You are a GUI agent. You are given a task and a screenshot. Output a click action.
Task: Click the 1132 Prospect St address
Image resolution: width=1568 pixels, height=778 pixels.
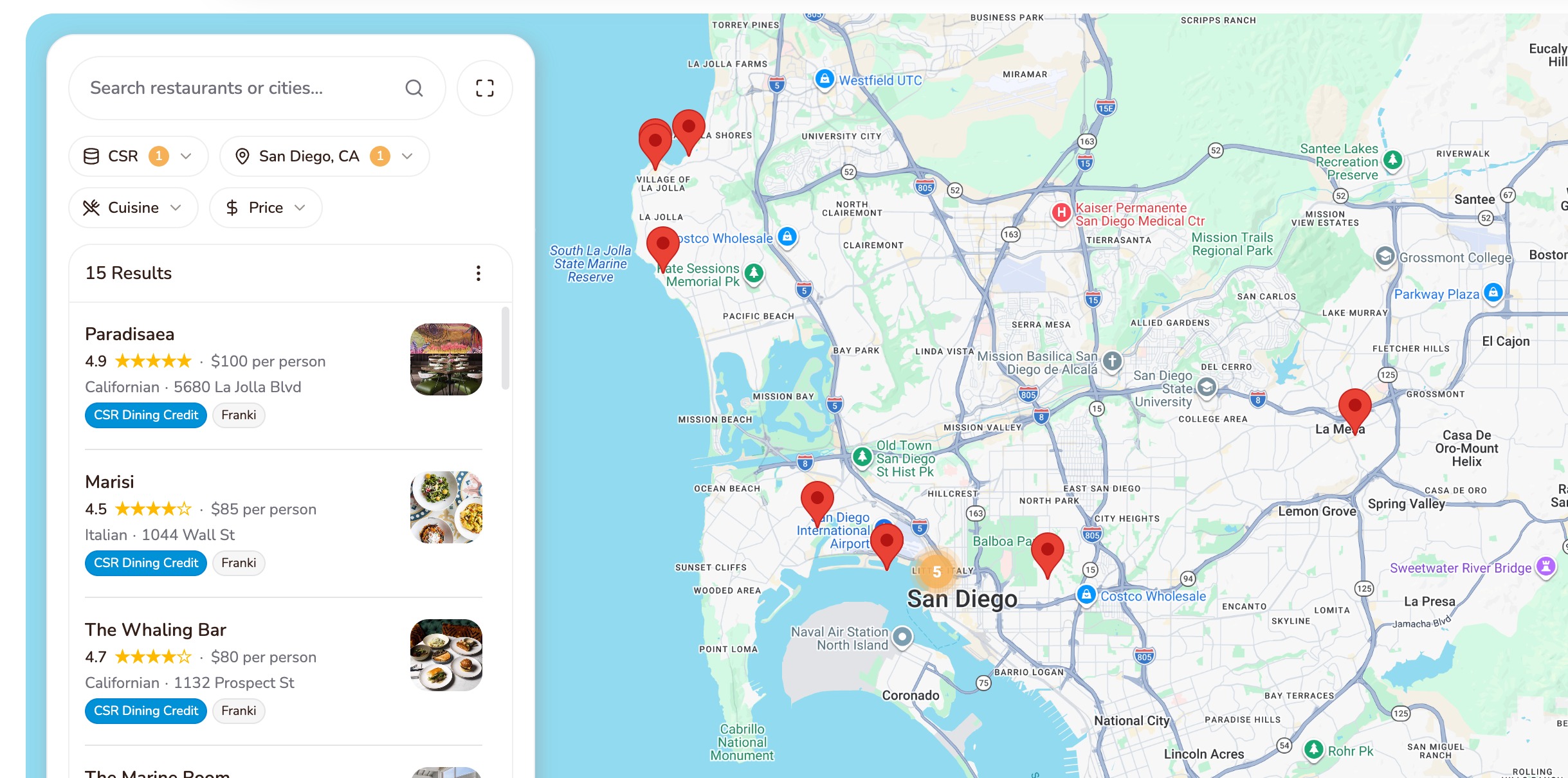(234, 683)
